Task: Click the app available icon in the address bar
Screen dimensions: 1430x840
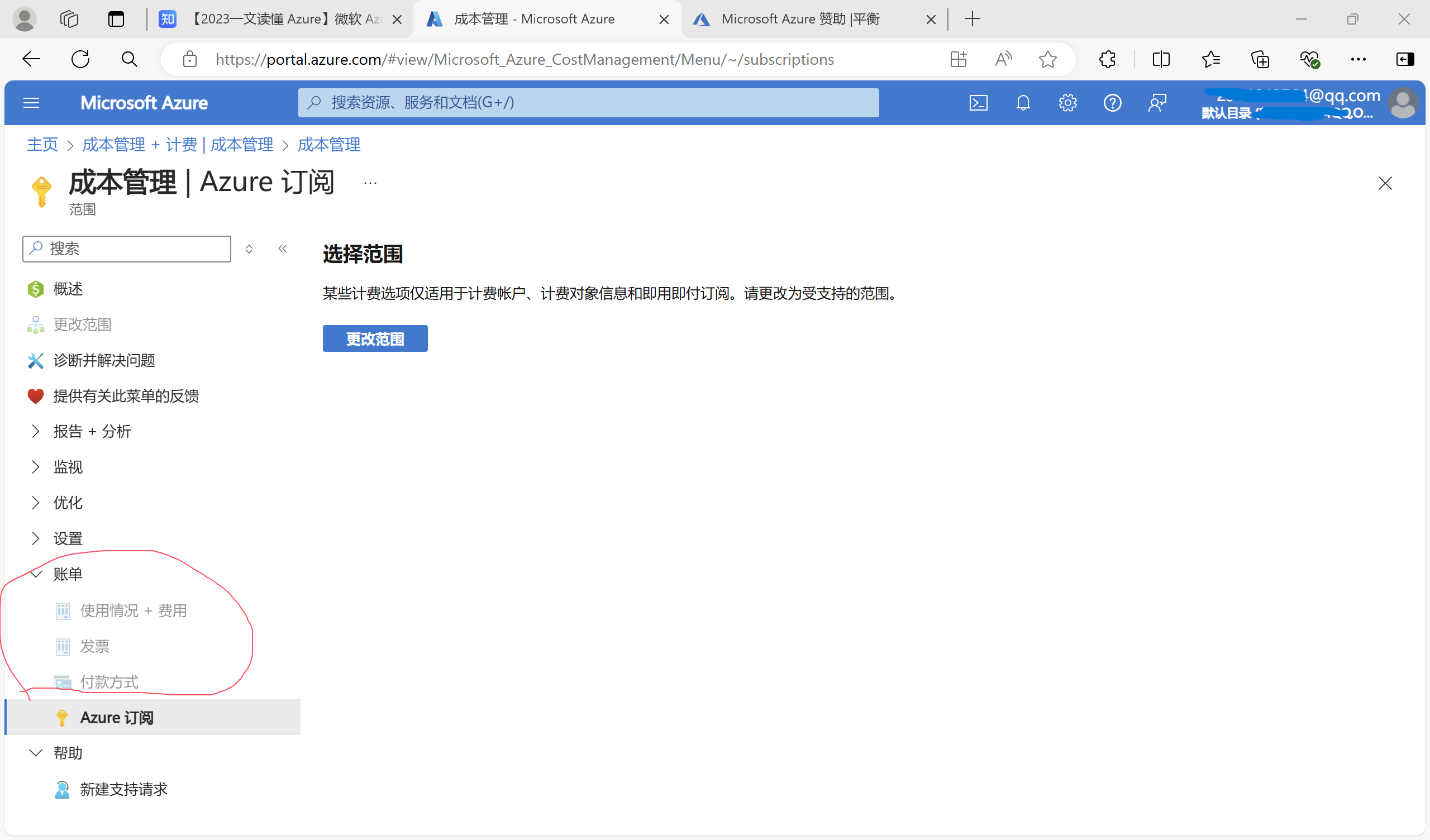Action: click(x=959, y=59)
